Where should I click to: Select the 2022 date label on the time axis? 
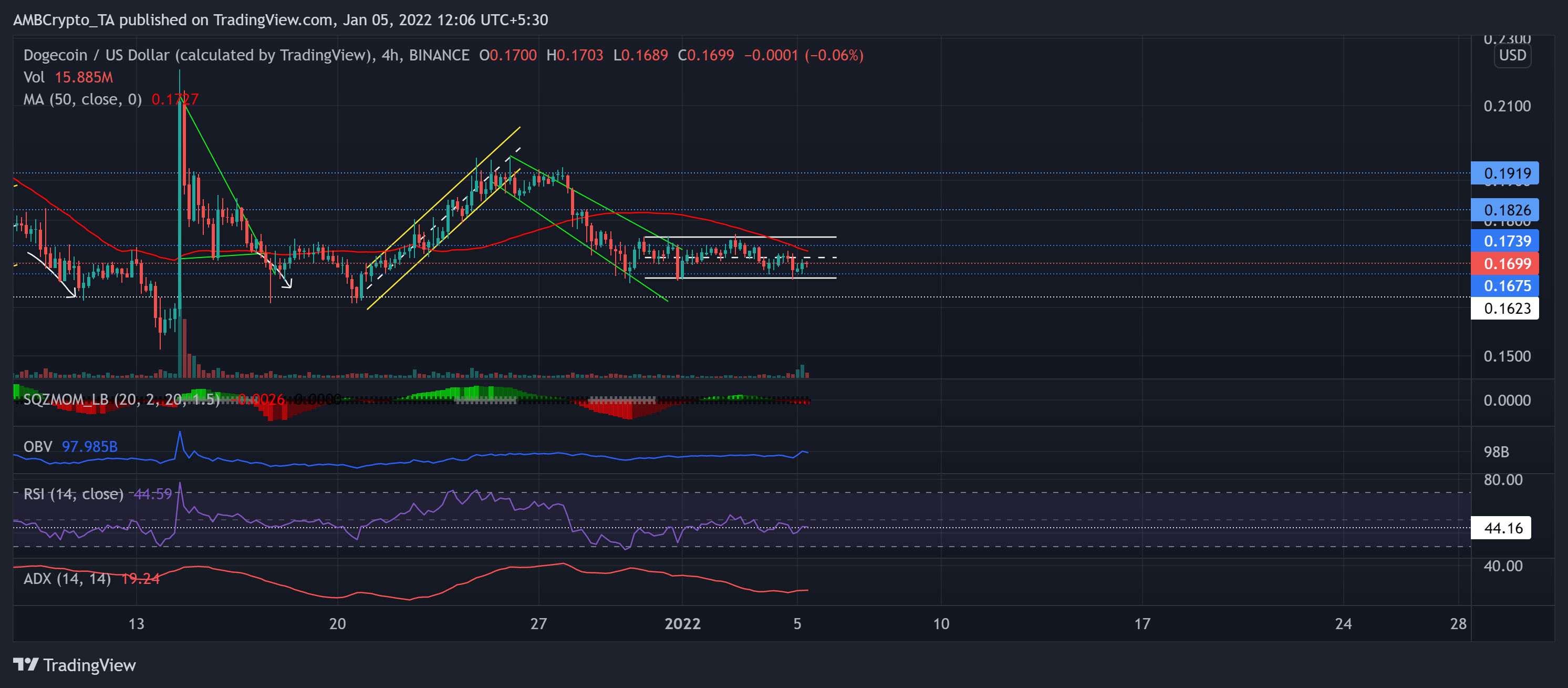[x=684, y=623]
